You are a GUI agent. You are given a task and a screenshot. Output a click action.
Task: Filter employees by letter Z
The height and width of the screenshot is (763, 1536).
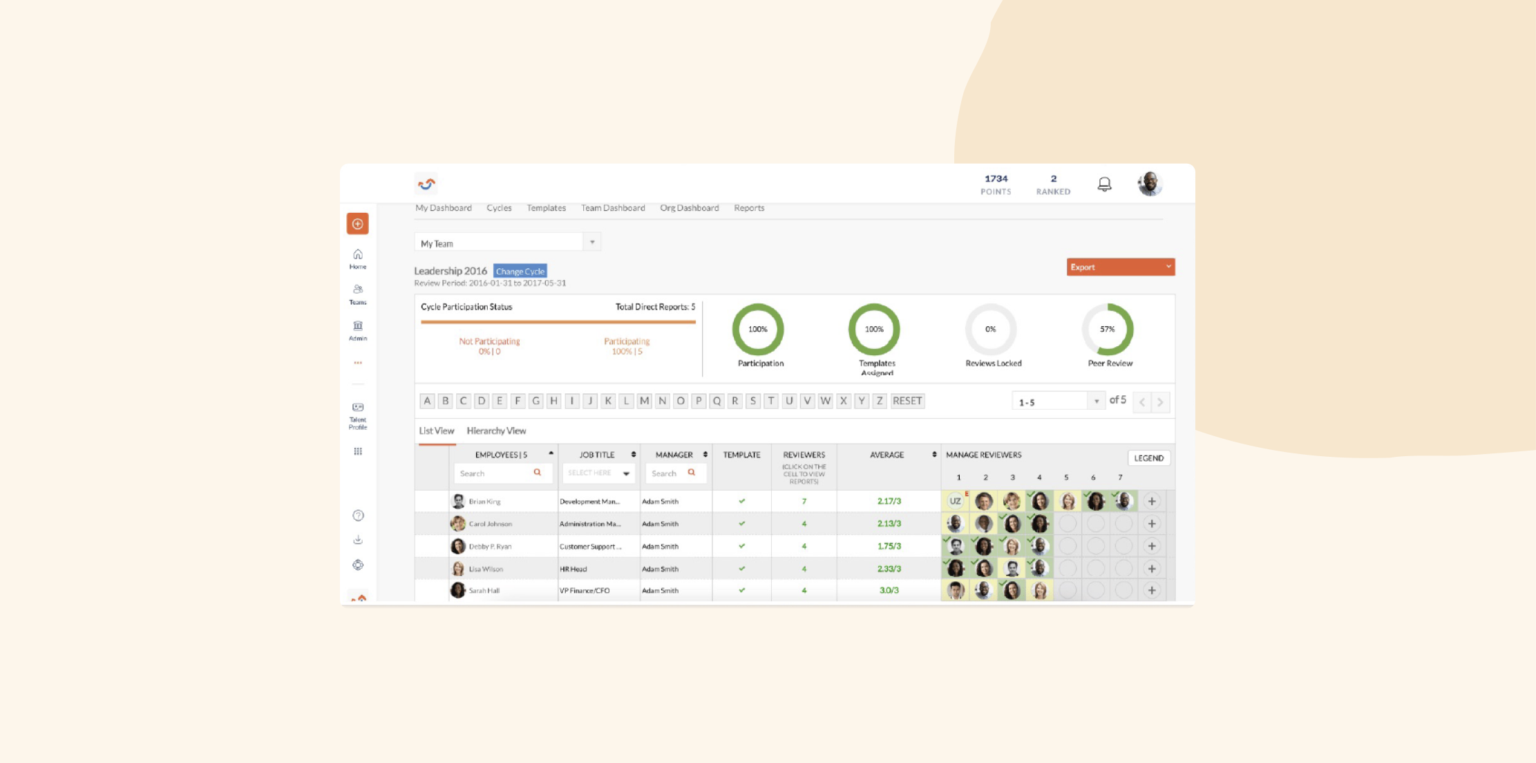pos(879,401)
